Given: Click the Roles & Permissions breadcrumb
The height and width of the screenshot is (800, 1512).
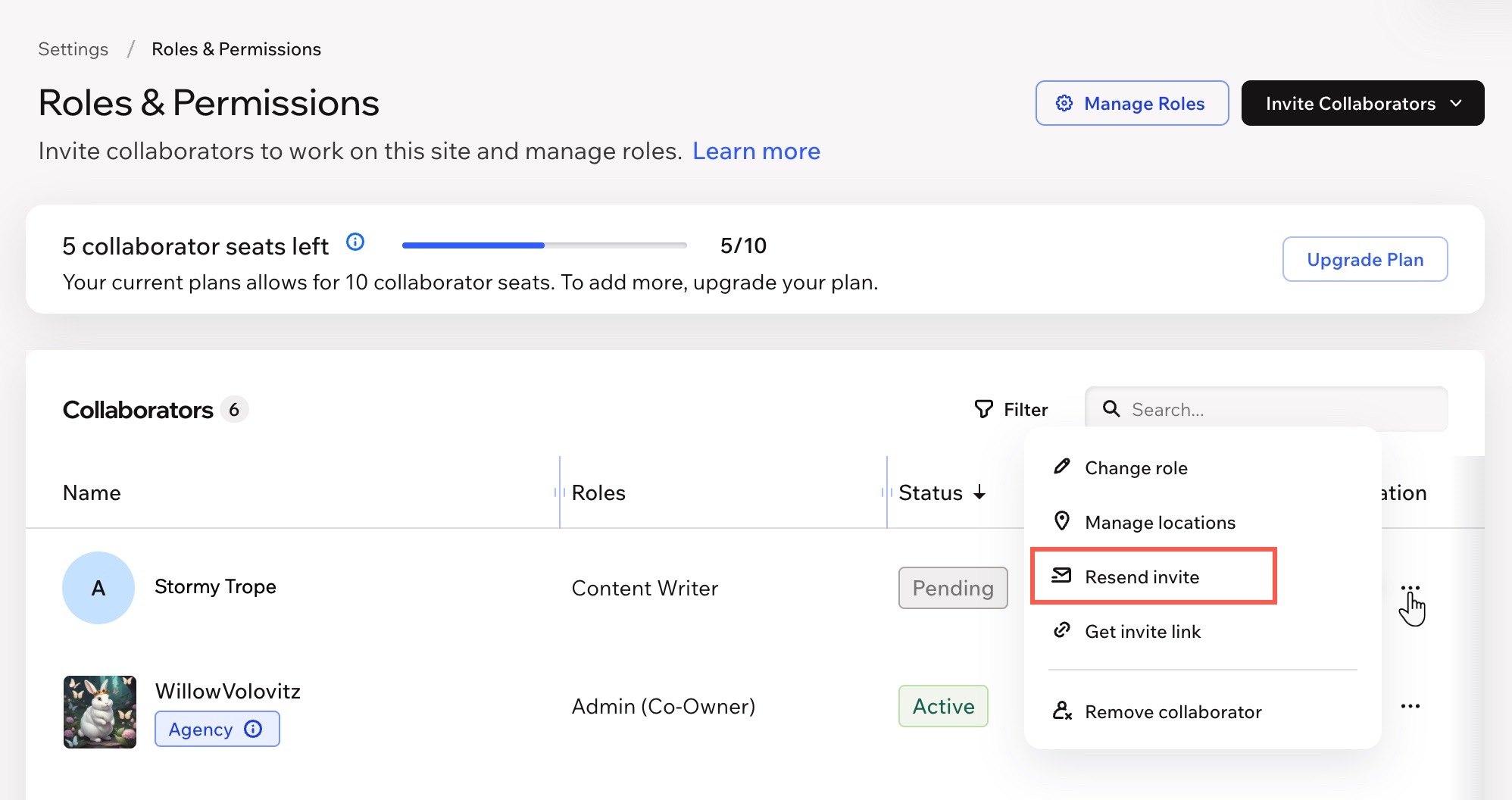Looking at the screenshot, I should 236,49.
